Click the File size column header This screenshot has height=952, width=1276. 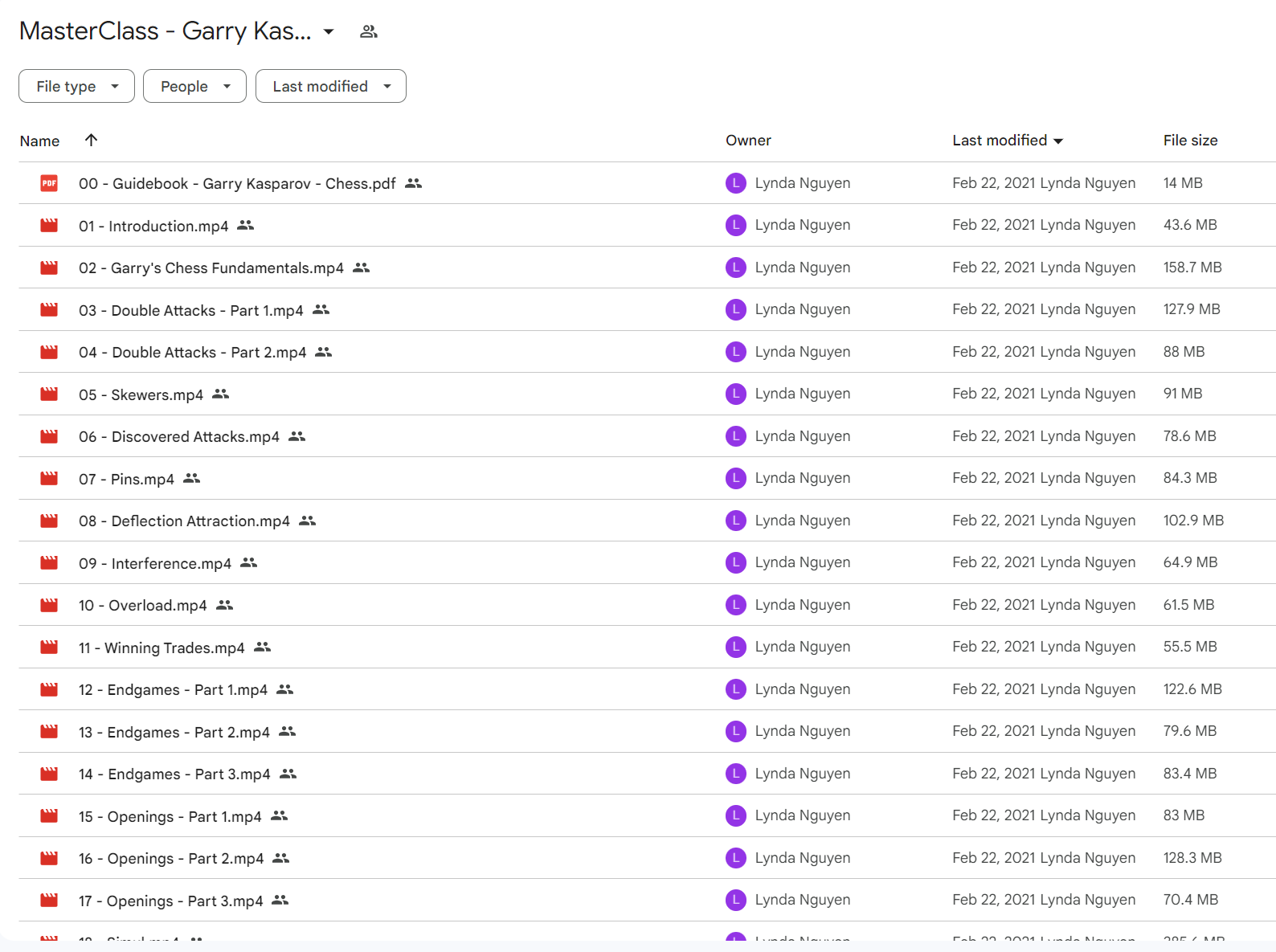pyautogui.click(x=1190, y=140)
